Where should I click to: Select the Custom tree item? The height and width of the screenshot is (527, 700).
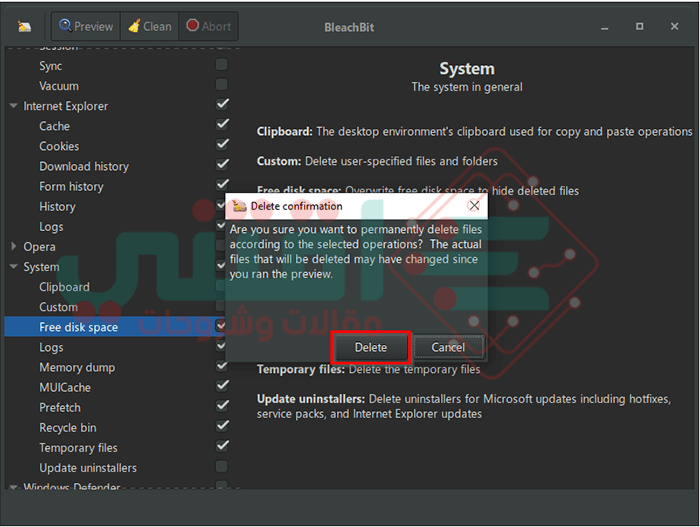click(58, 307)
